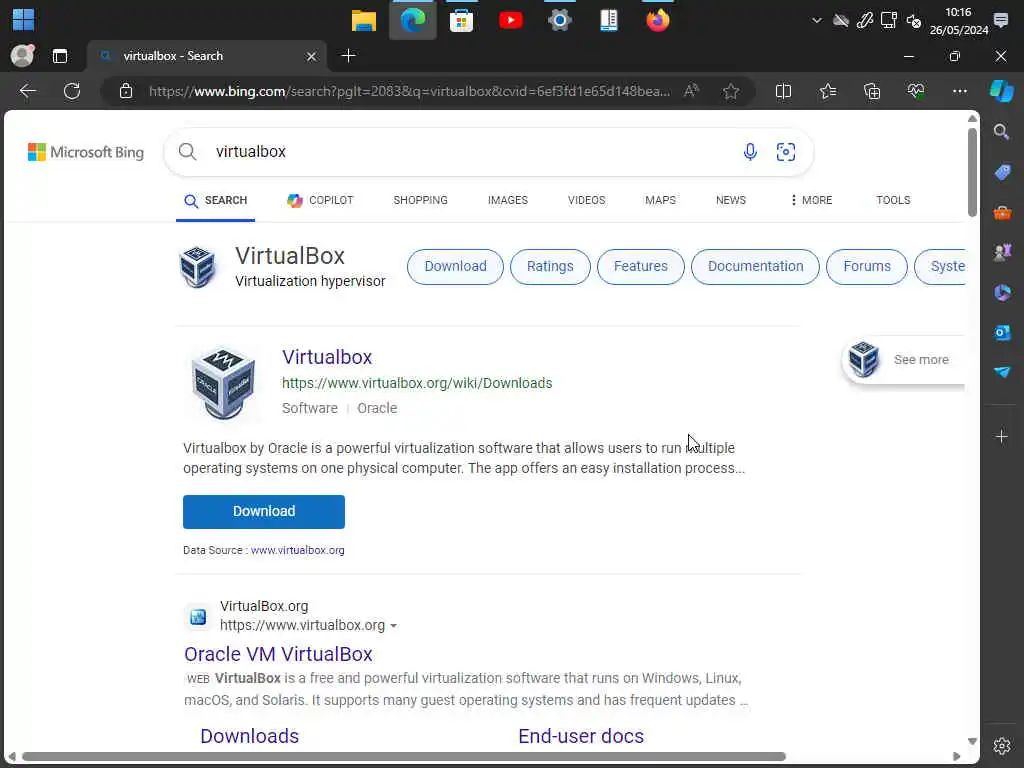Click the Bing search magnifier icon
This screenshot has height=768, width=1024.
pos(187,152)
